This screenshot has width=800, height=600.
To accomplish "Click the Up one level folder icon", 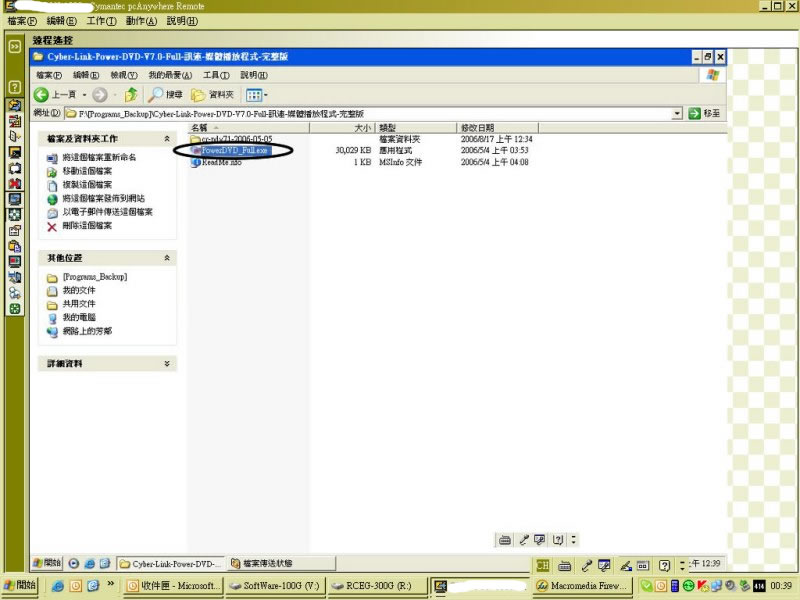I will click(x=131, y=94).
